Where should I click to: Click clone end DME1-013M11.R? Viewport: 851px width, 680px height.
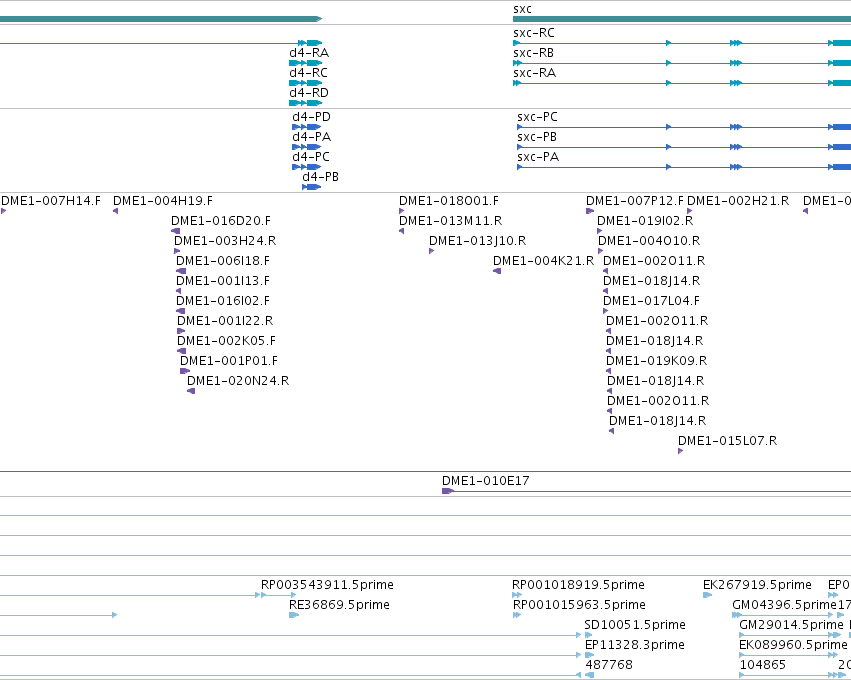450,221
